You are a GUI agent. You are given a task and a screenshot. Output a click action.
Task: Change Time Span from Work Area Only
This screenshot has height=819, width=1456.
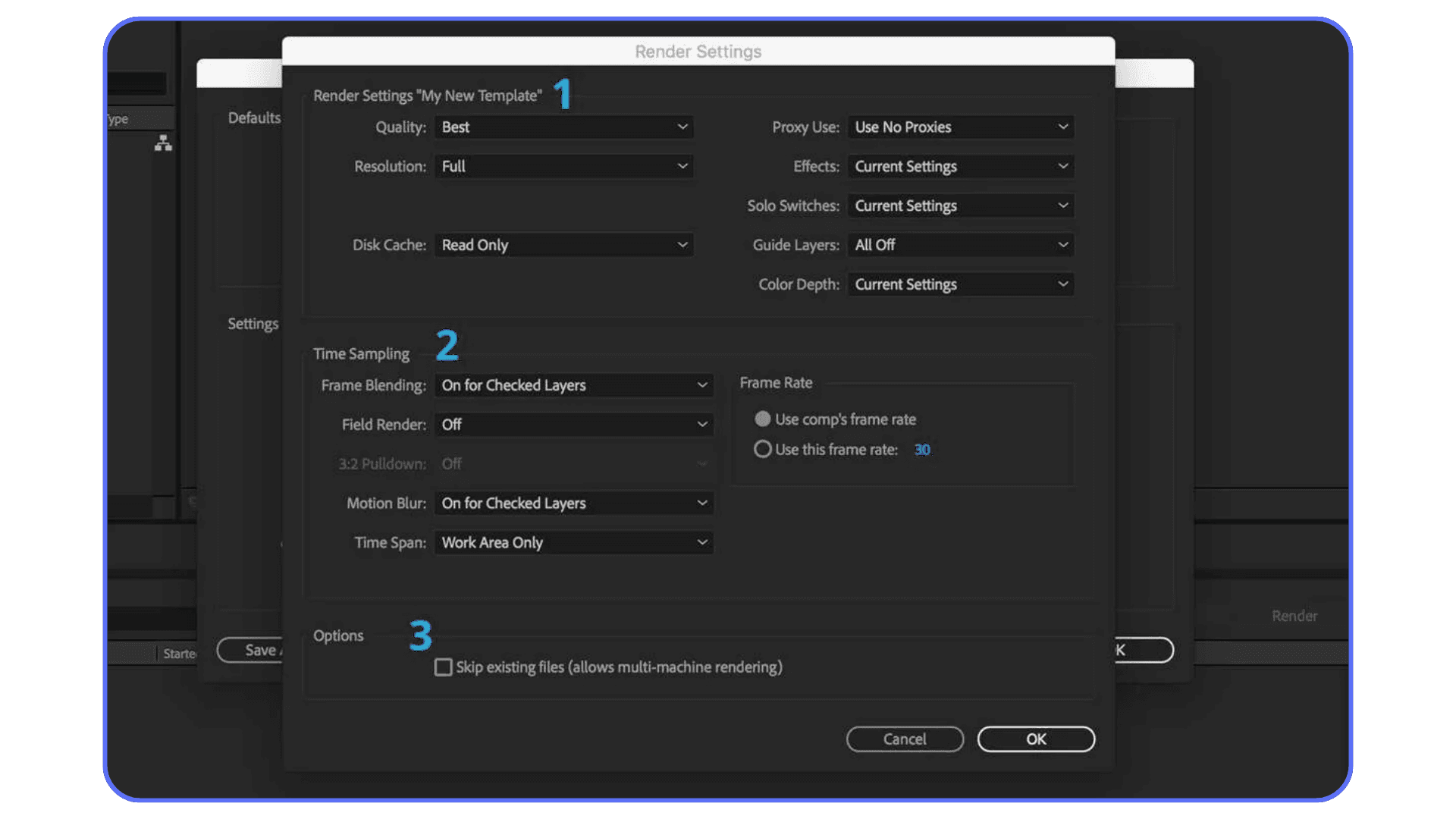573,542
